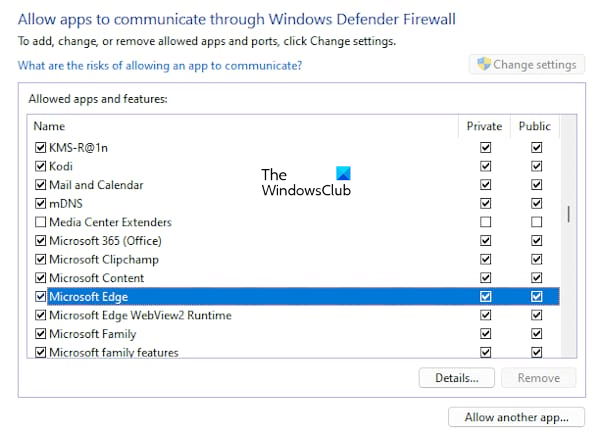Click the shield icon on Change settings
Image resolution: width=600 pixels, height=437 pixels.
click(485, 64)
